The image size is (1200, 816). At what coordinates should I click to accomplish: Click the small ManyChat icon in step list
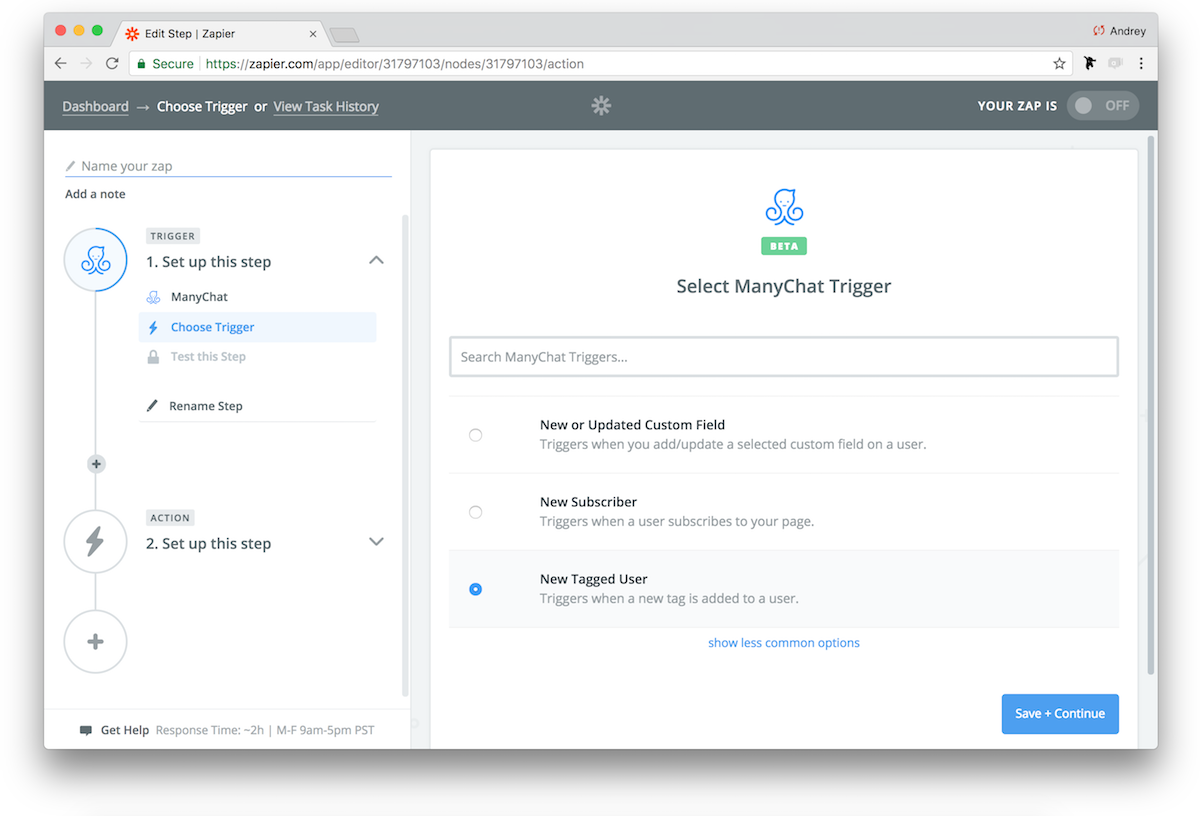pyautogui.click(x=153, y=297)
